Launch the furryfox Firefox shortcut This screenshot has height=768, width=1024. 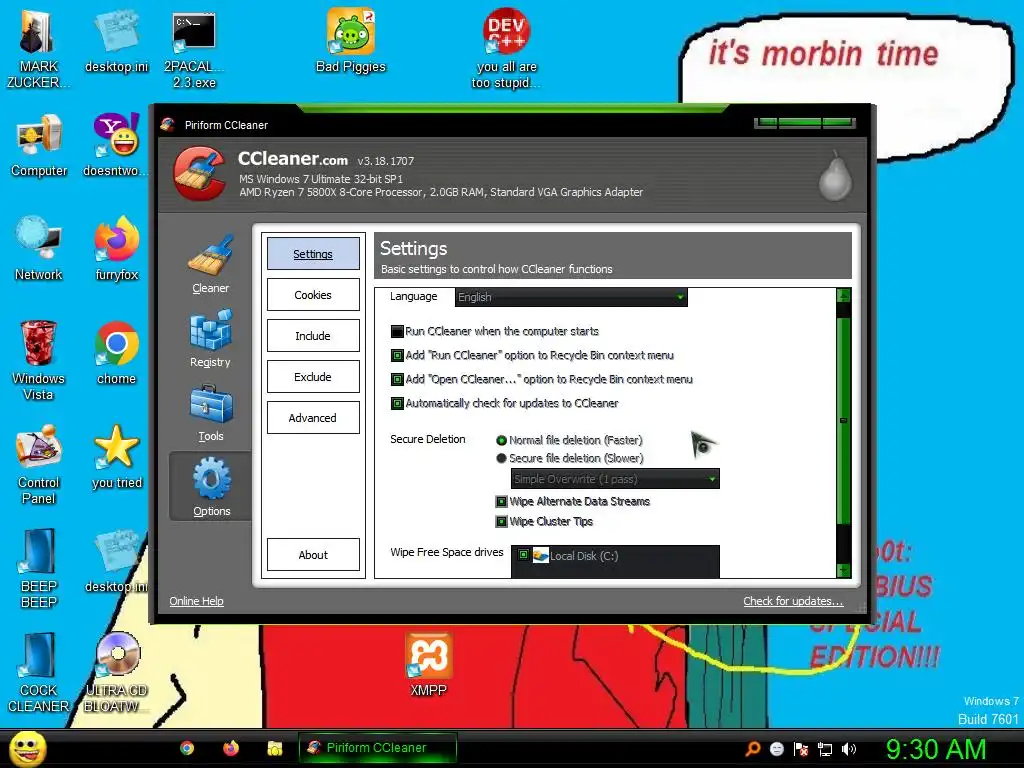coord(116,248)
